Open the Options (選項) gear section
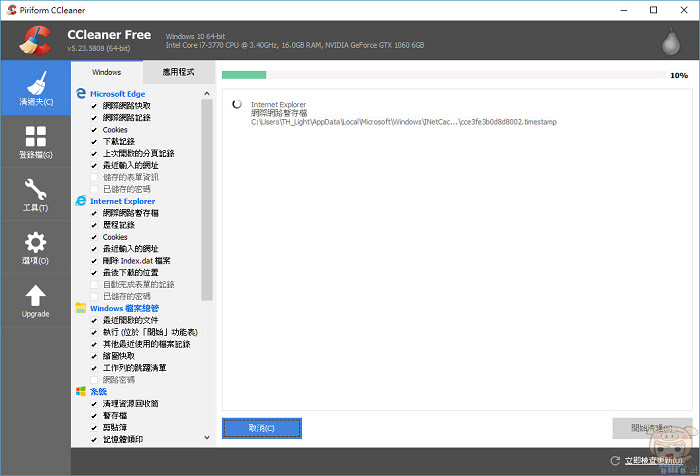 click(x=36, y=248)
